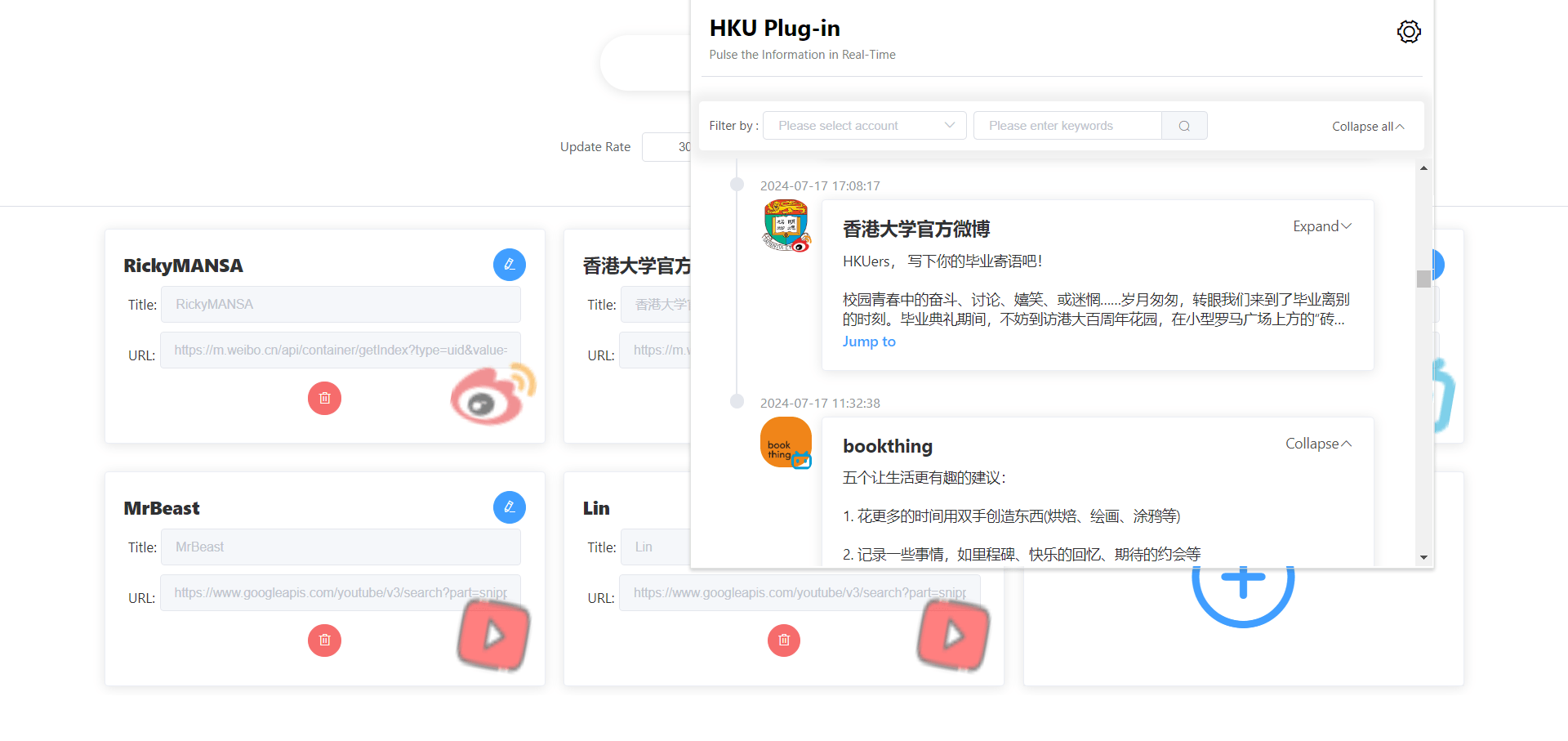
Task: Click the Lin card heading
Action: (596, 508)
